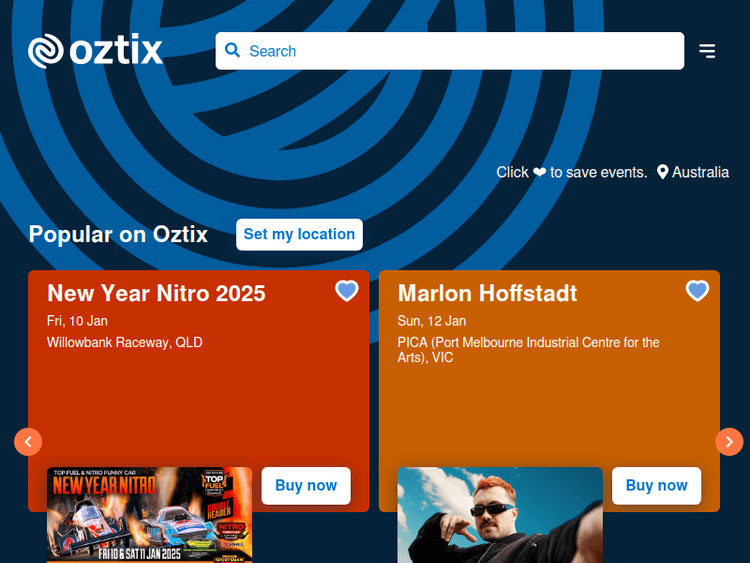The width and height of the screenshot is (750, 563).
Task: Go to previous carousel slide
Action: click(28, 442)
